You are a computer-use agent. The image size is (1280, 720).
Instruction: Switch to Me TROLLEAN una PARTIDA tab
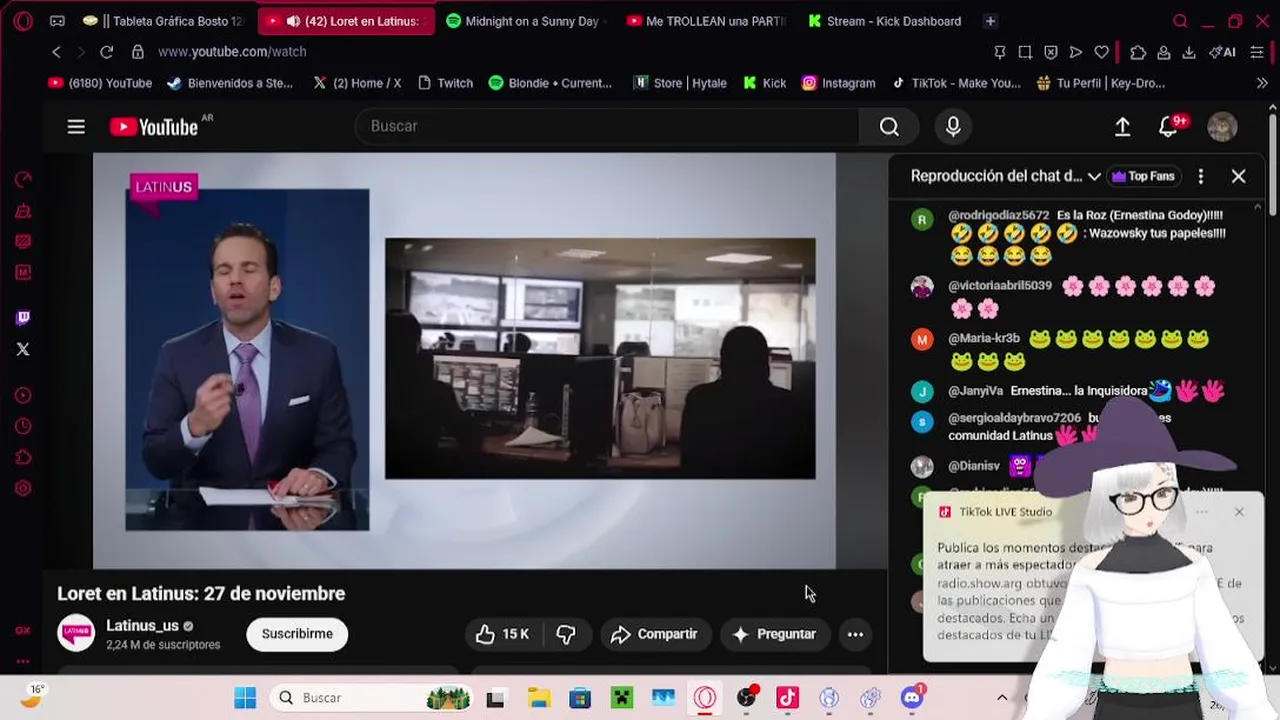(706, 21)
